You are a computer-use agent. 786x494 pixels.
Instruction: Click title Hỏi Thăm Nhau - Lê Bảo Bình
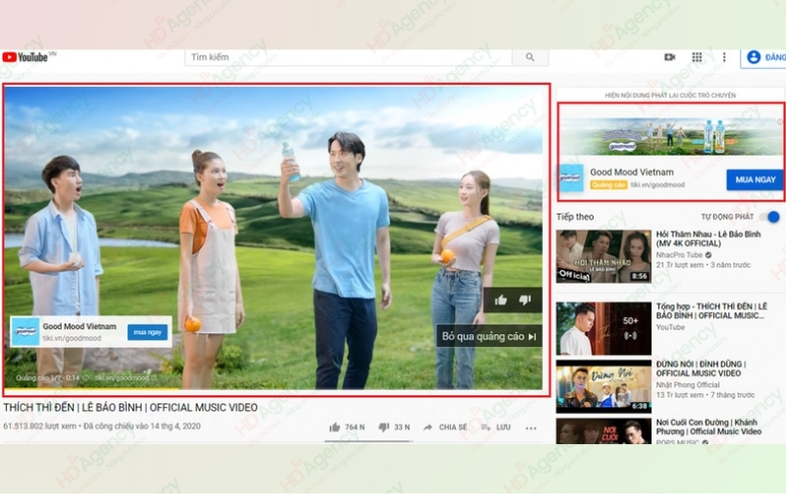click(708, 239)
